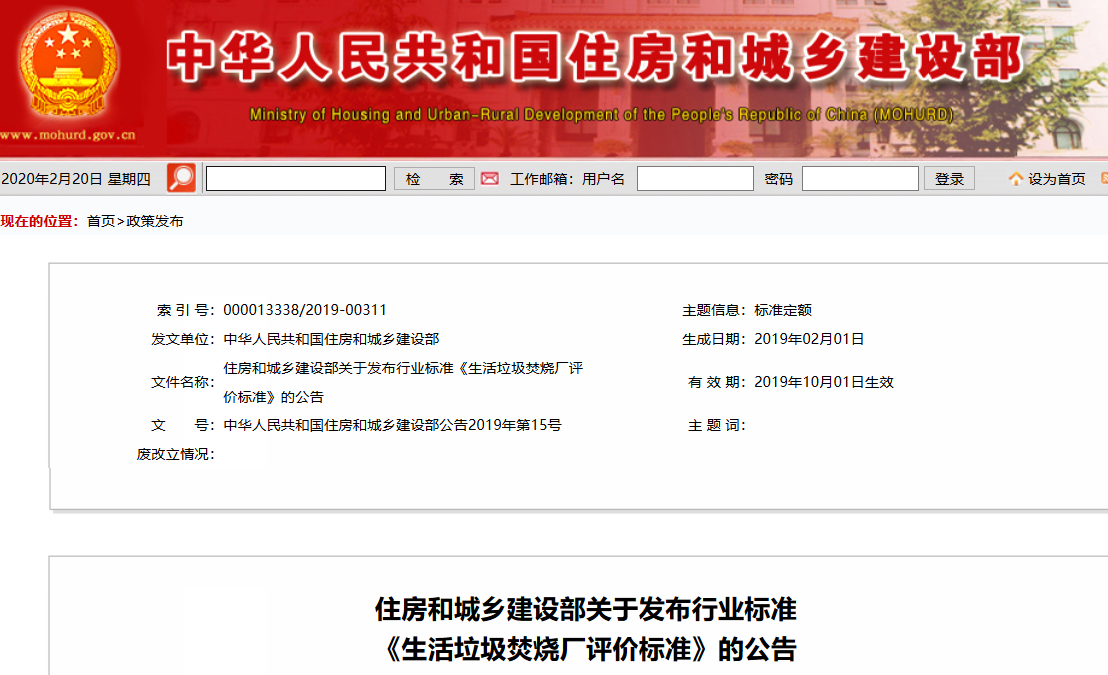Image resolution: width=1108 pixels, height=675 pixels.
Task: Click index number 000013338/2019-00311
Action: point(305,310)
